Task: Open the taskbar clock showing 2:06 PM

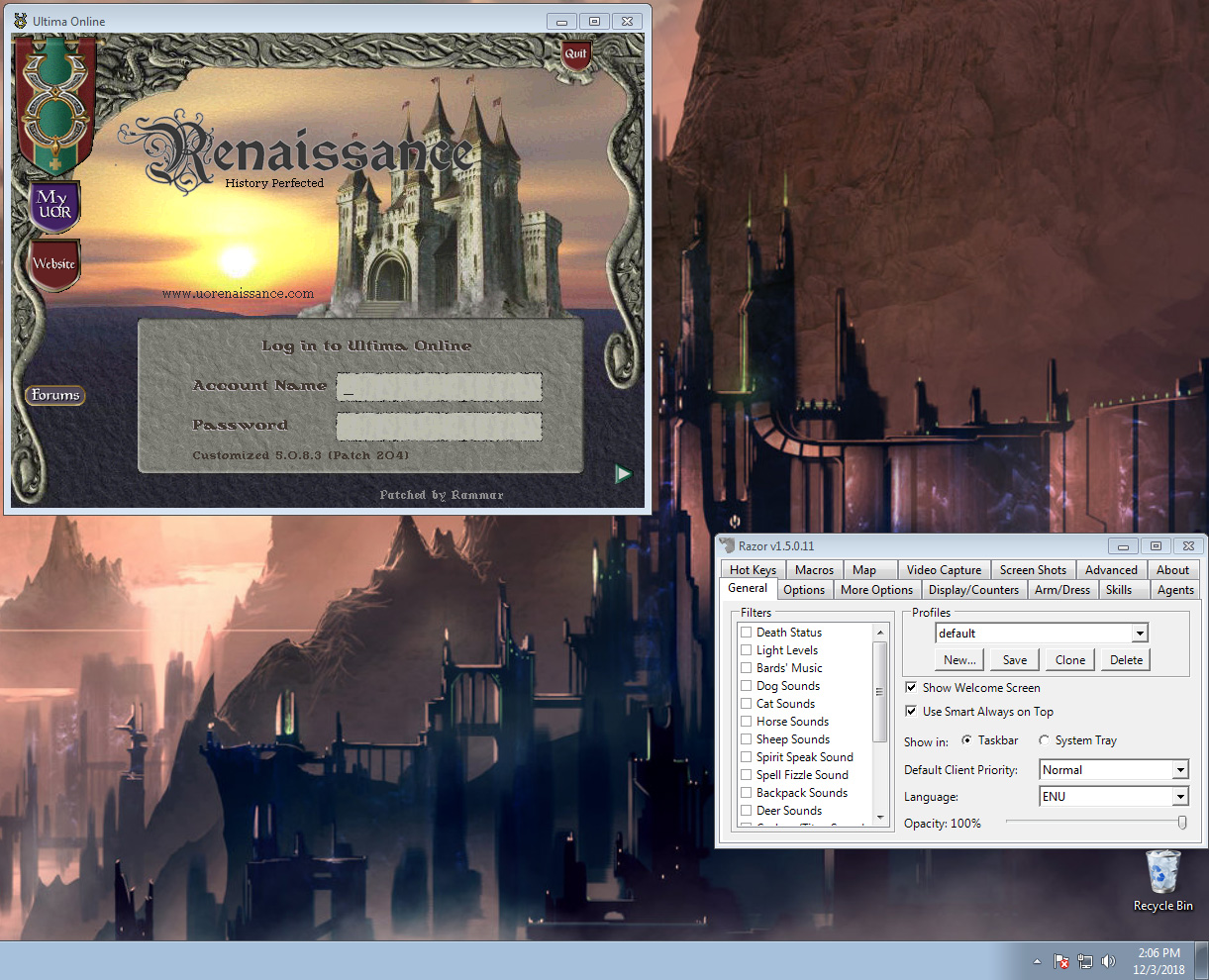Action: pos(1159,961)
